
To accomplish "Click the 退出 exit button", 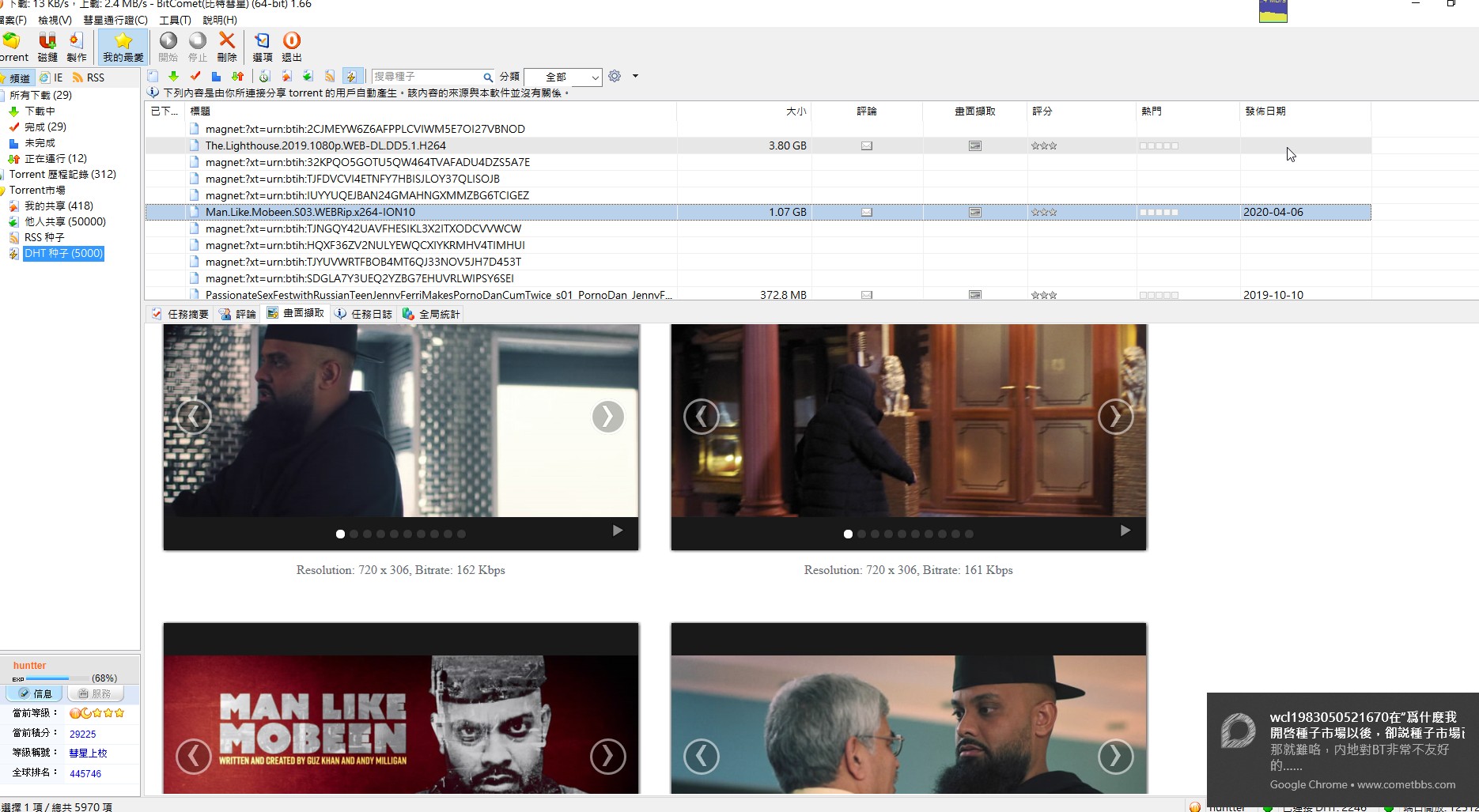I will click(x=292, y=47).
